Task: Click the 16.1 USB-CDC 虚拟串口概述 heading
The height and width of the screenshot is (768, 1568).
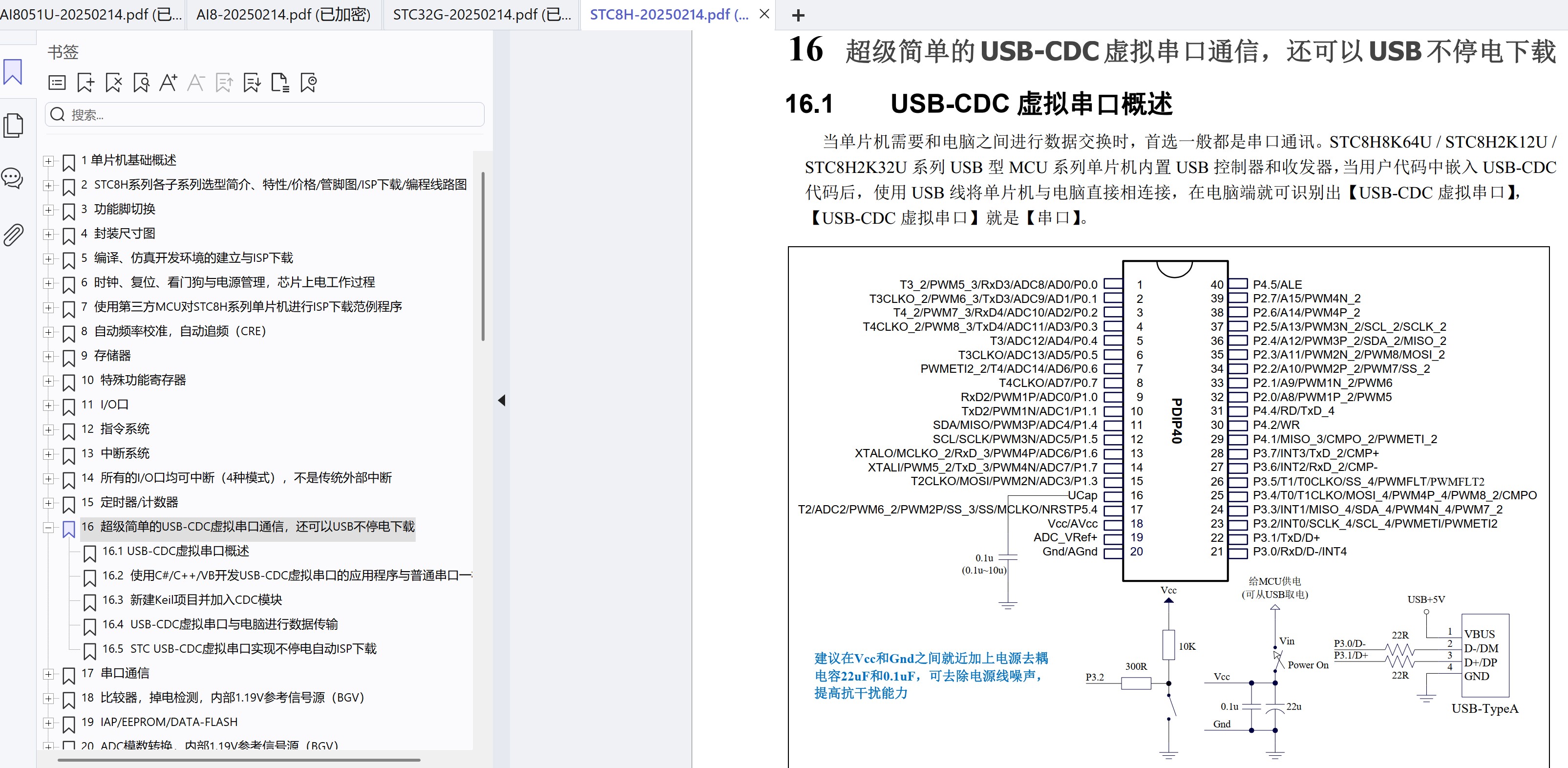Action: 978,104
